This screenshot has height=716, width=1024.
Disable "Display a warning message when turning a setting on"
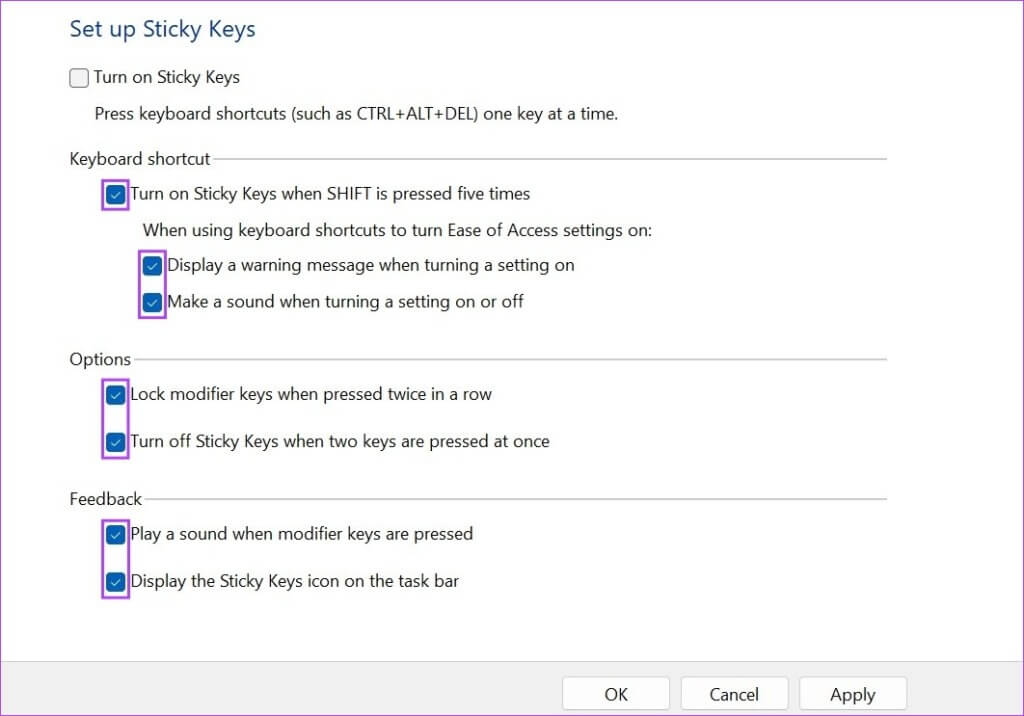[151, 265]
